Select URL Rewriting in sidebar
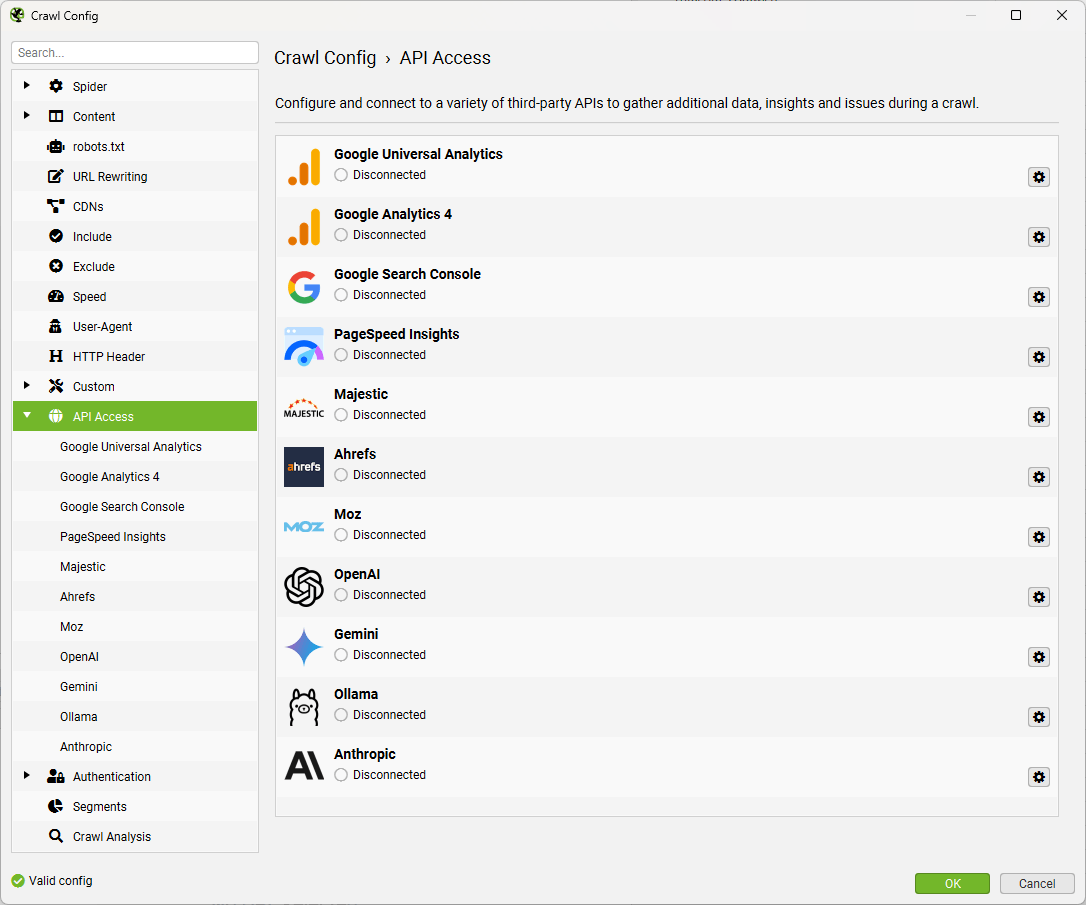Screen dimensions: 1086x905 (135, 177)
